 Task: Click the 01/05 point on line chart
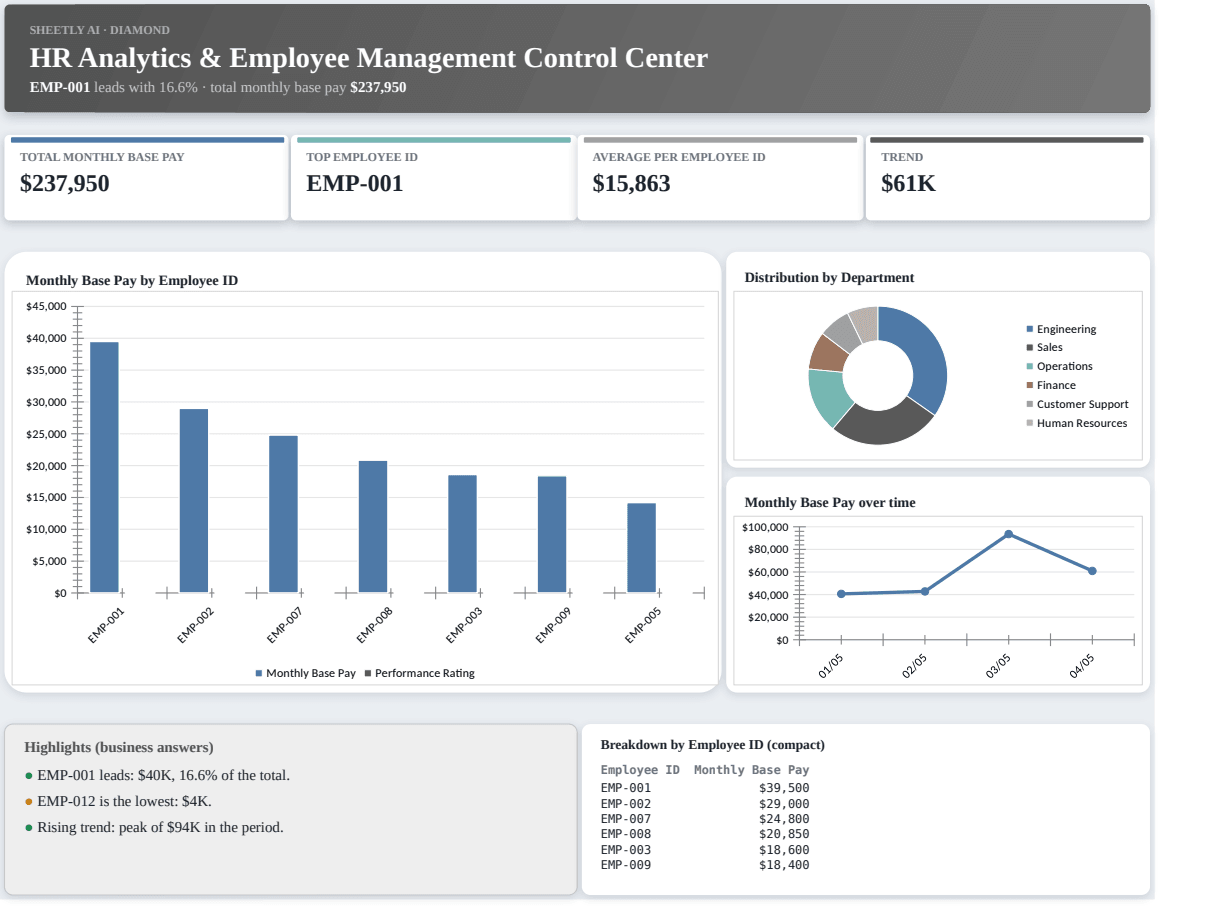tap(841, 594)
